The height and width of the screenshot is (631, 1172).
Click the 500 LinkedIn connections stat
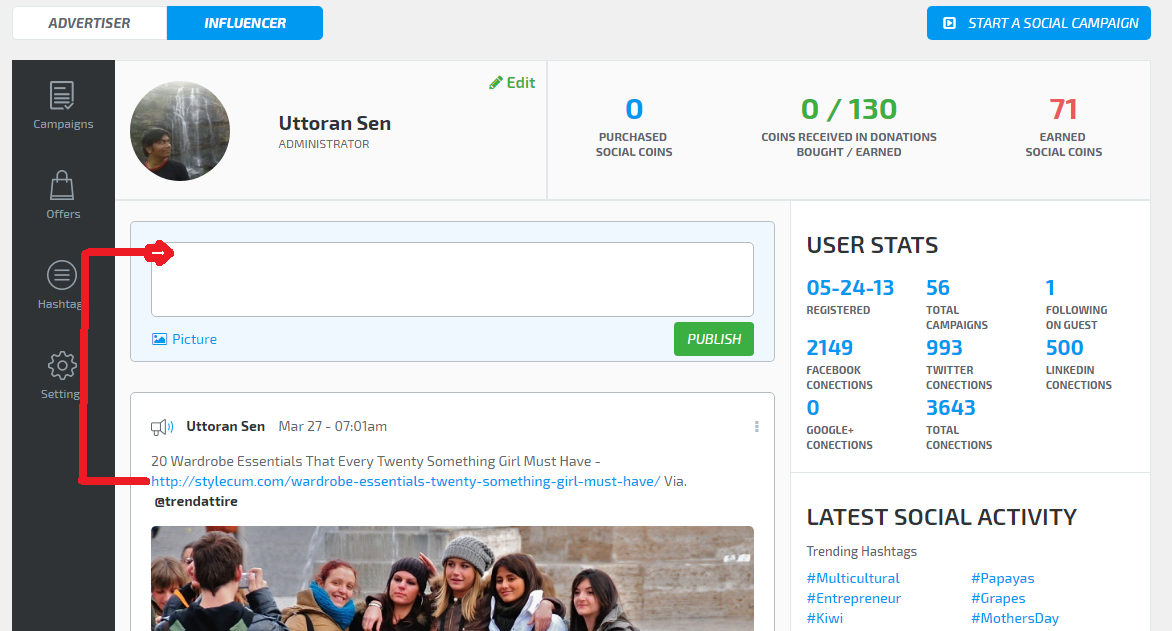tap(1064, 348)
